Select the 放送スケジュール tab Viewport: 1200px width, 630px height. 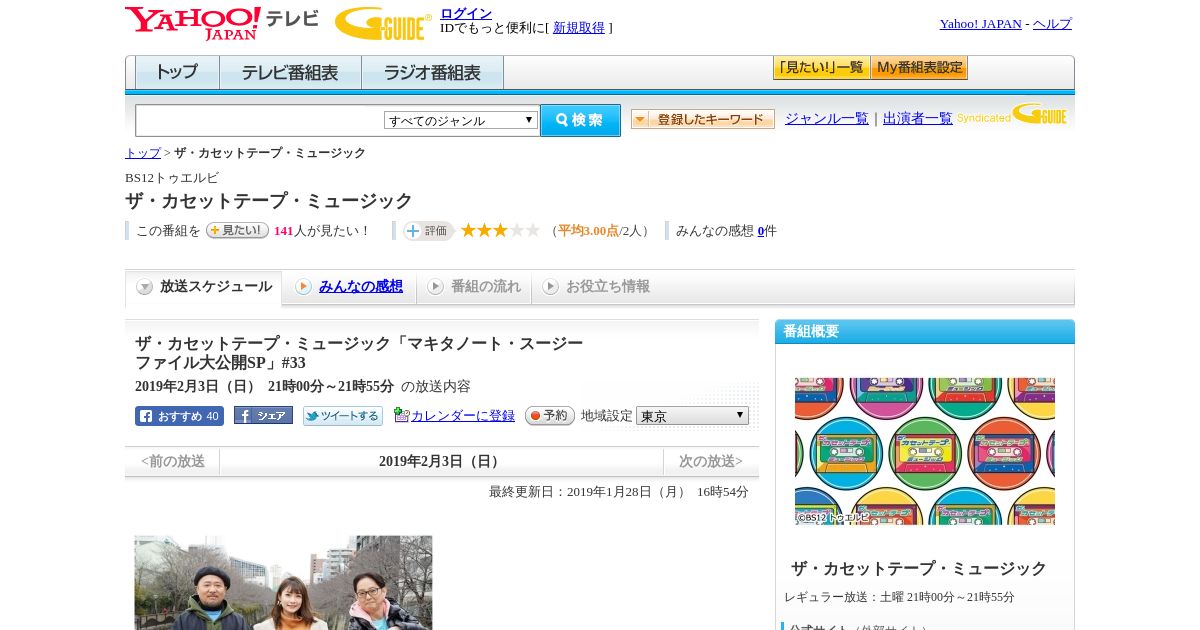click(x=203, y=287)
